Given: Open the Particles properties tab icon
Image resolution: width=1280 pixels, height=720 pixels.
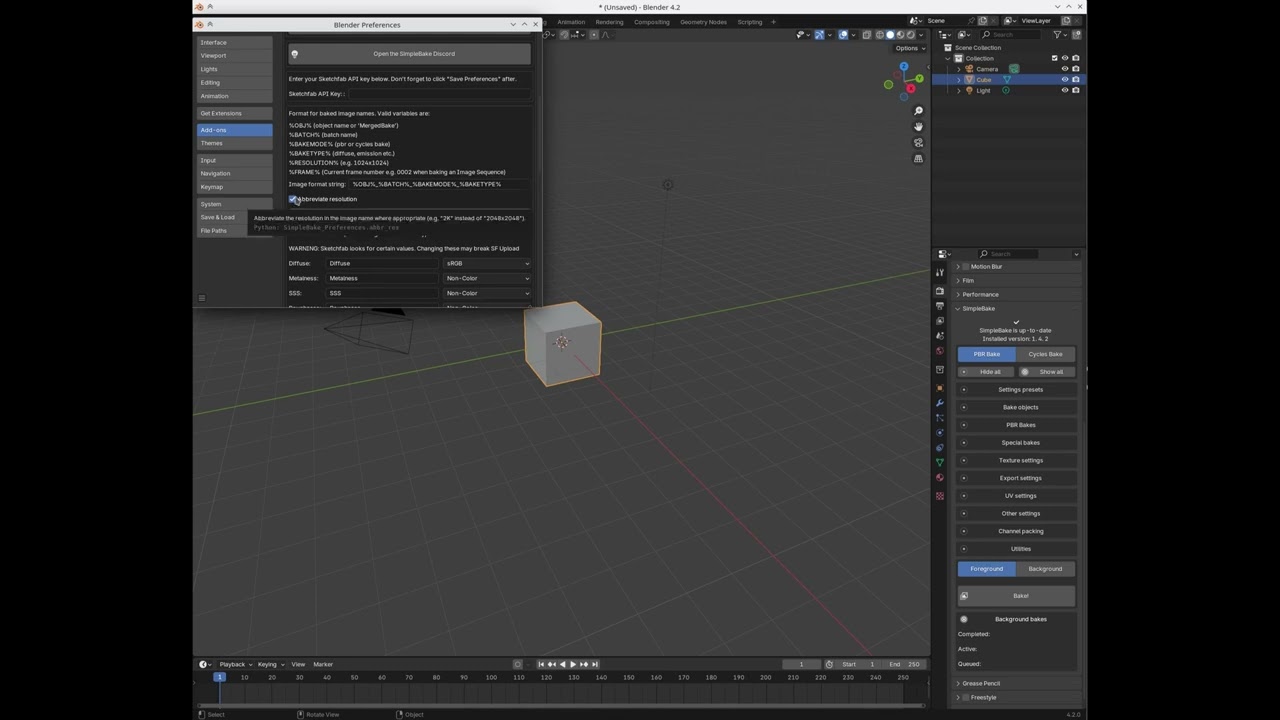Looking at the screenshot, I should coord(939,418).
